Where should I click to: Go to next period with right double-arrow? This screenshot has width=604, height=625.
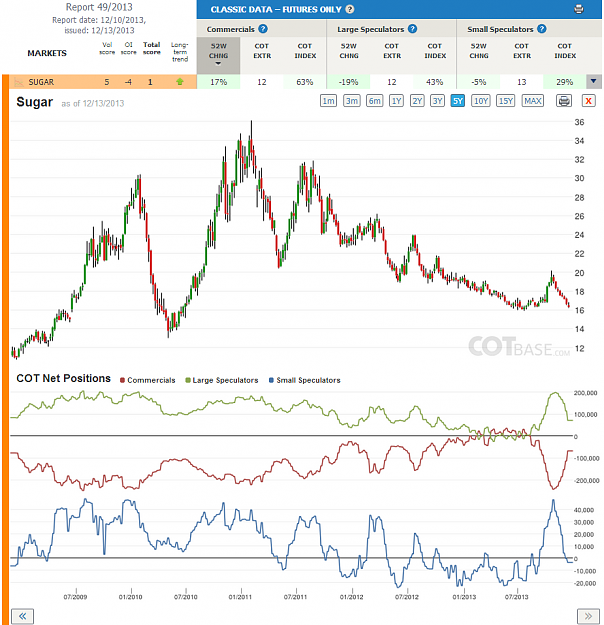588,616
